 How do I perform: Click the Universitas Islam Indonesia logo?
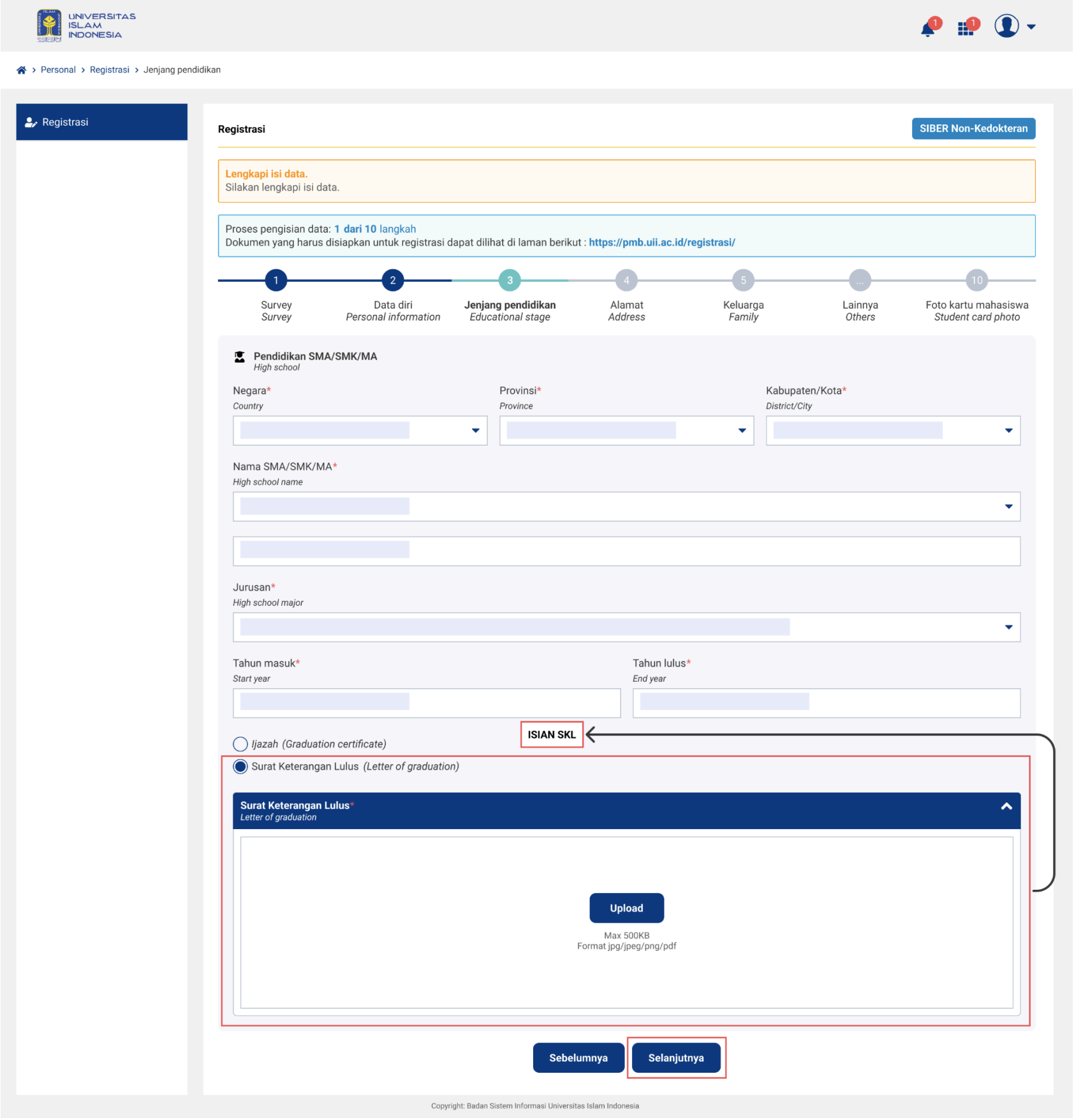point(86,26)
